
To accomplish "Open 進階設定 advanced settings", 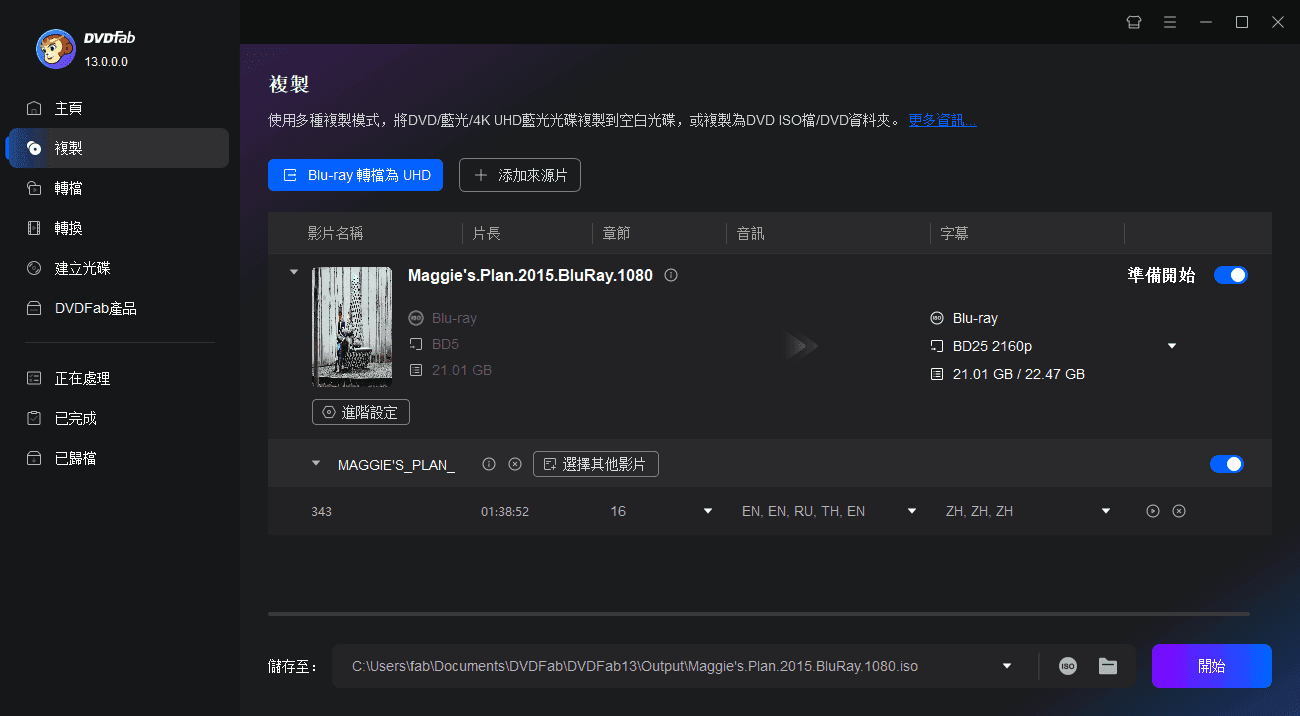I will pyautogui.click(x=361, y=412).
